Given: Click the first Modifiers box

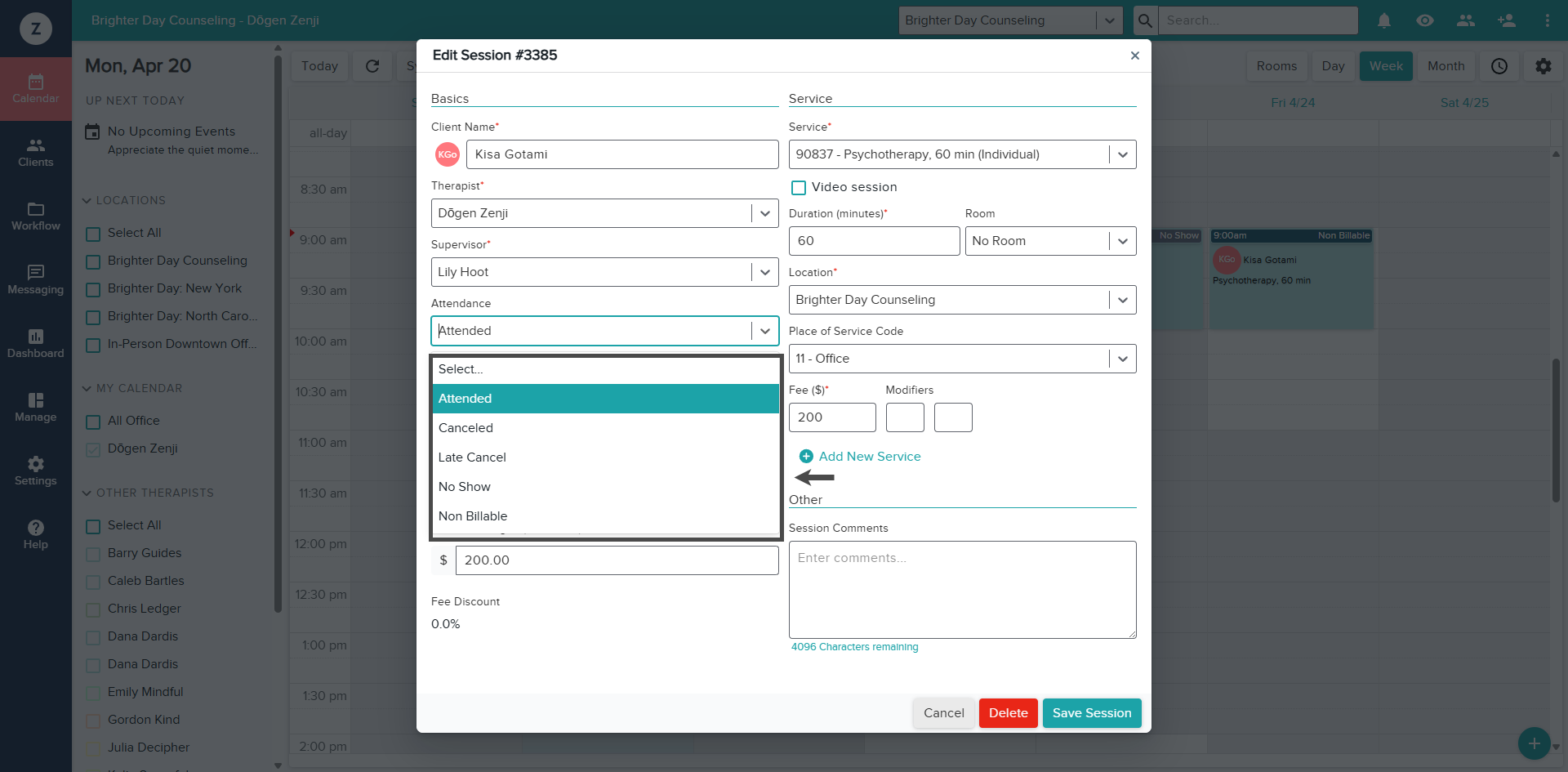Looking at the screenshot, I should click(x=905, y=417).
